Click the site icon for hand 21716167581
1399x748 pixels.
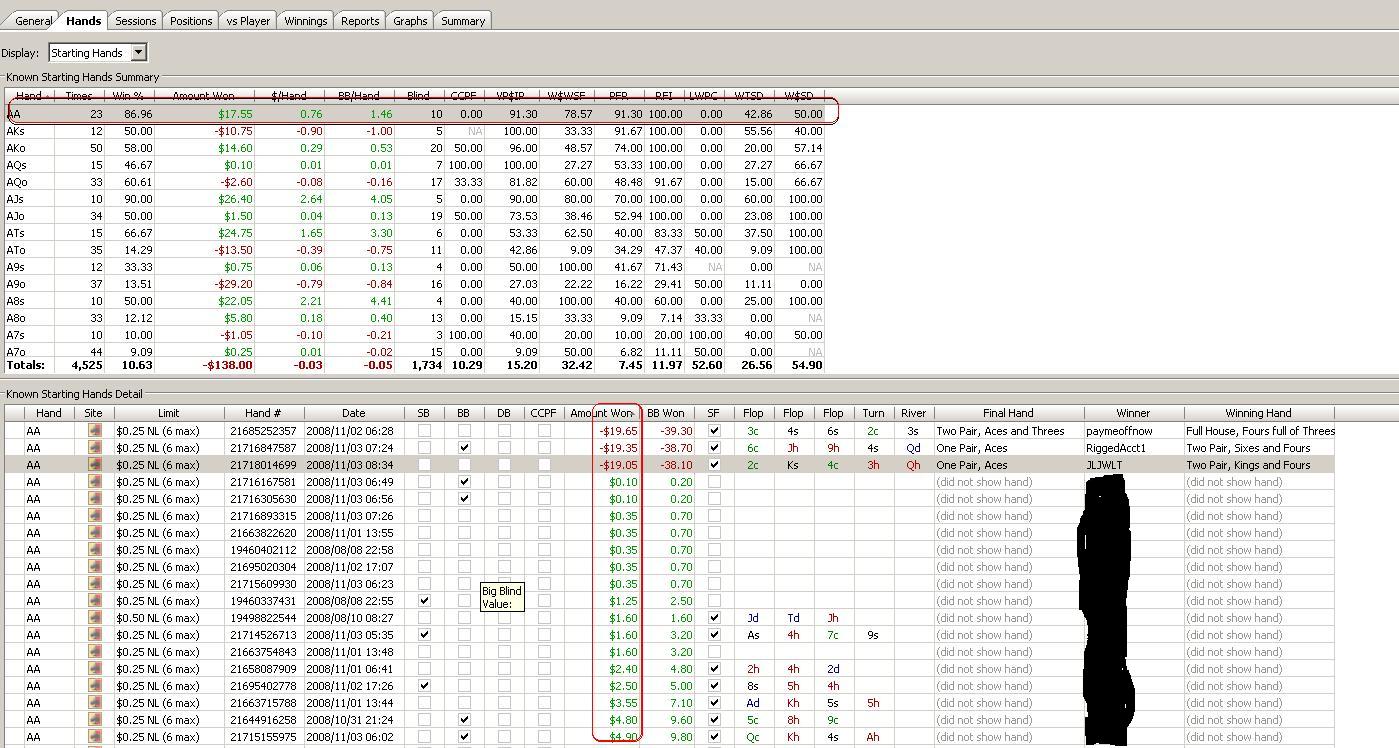[95, 482]
